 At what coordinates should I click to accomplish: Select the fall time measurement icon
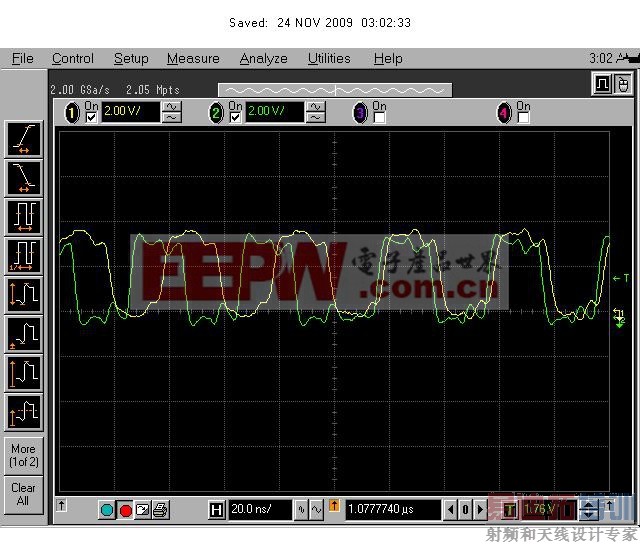pyautogui.click(x=24, y=178)
